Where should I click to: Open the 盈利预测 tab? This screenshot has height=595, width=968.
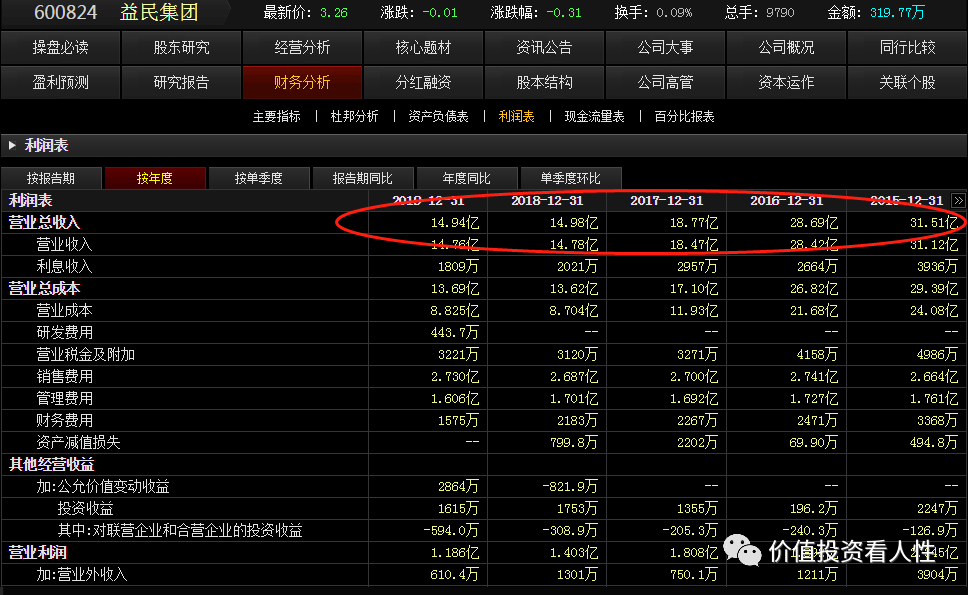tap(60, 82)
